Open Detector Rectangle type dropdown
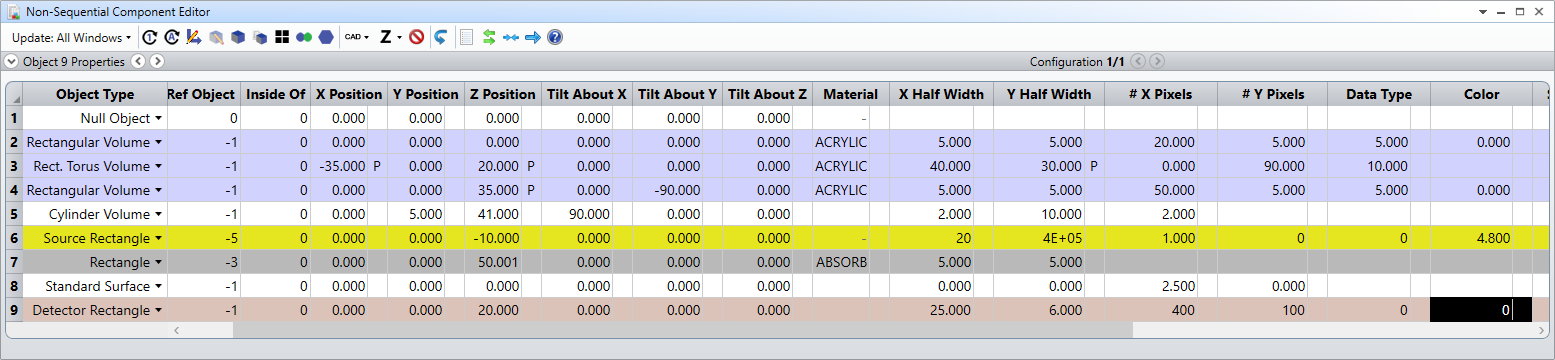This screenshot has height=360, width=1555. tap(158, 310)
